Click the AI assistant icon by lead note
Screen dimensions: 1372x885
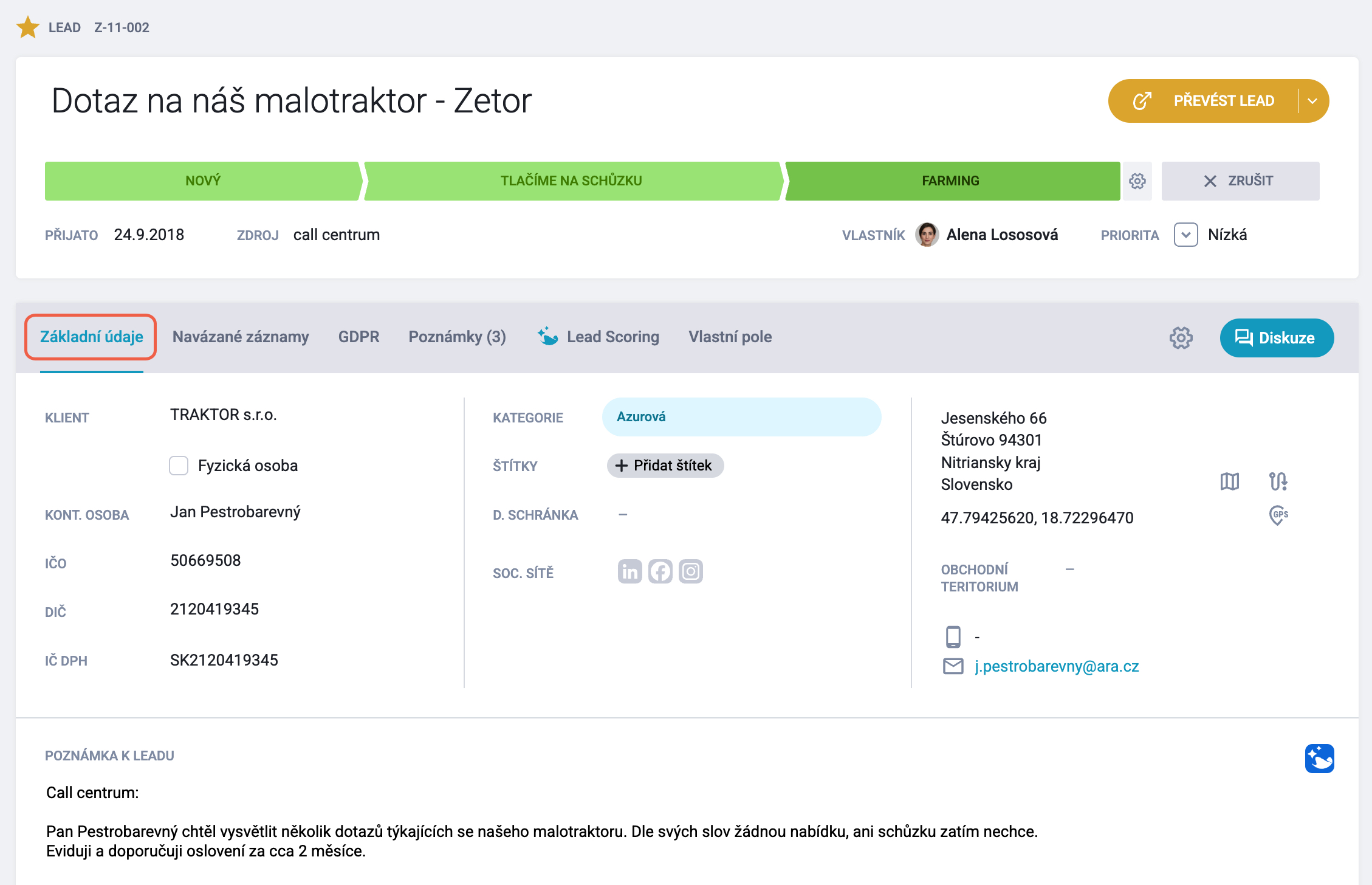[1319, 759]
